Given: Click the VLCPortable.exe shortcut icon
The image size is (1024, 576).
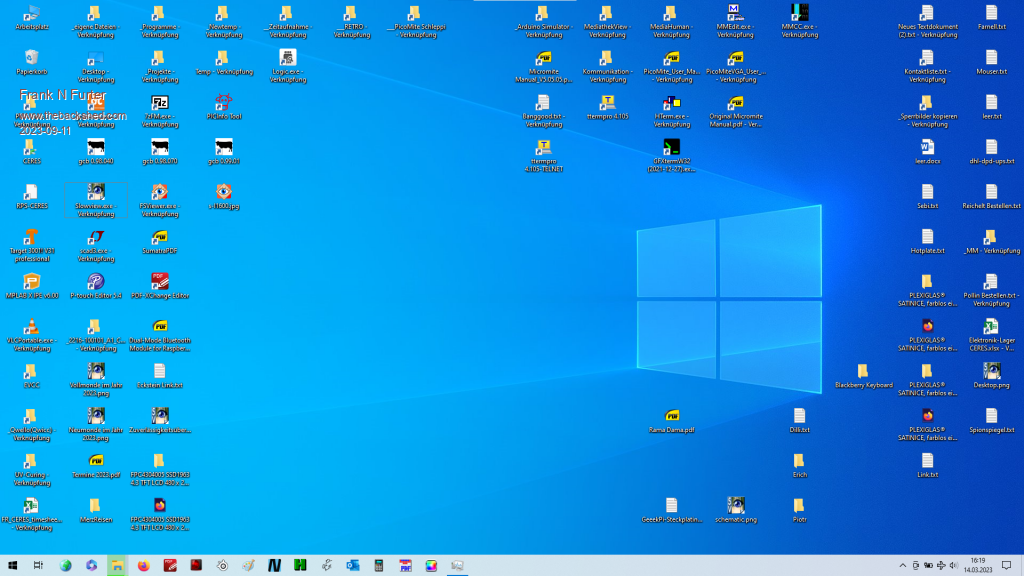Looking at the screenshot, I should click(31, 327).
